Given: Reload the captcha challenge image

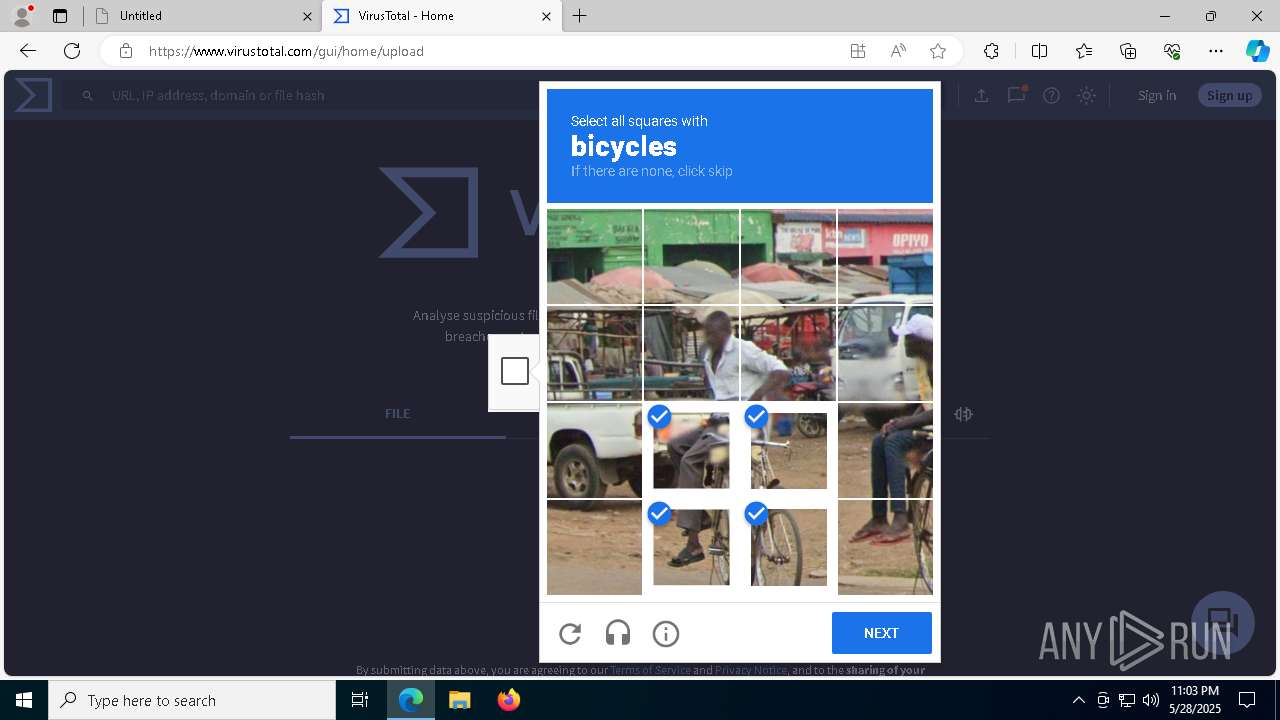Looking at the screenshot, I should click(x=570, y=633).
